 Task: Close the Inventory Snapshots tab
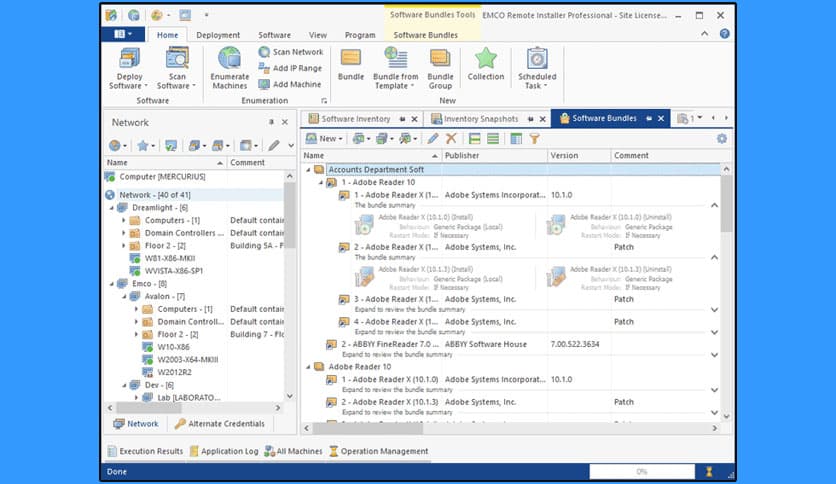542,119
